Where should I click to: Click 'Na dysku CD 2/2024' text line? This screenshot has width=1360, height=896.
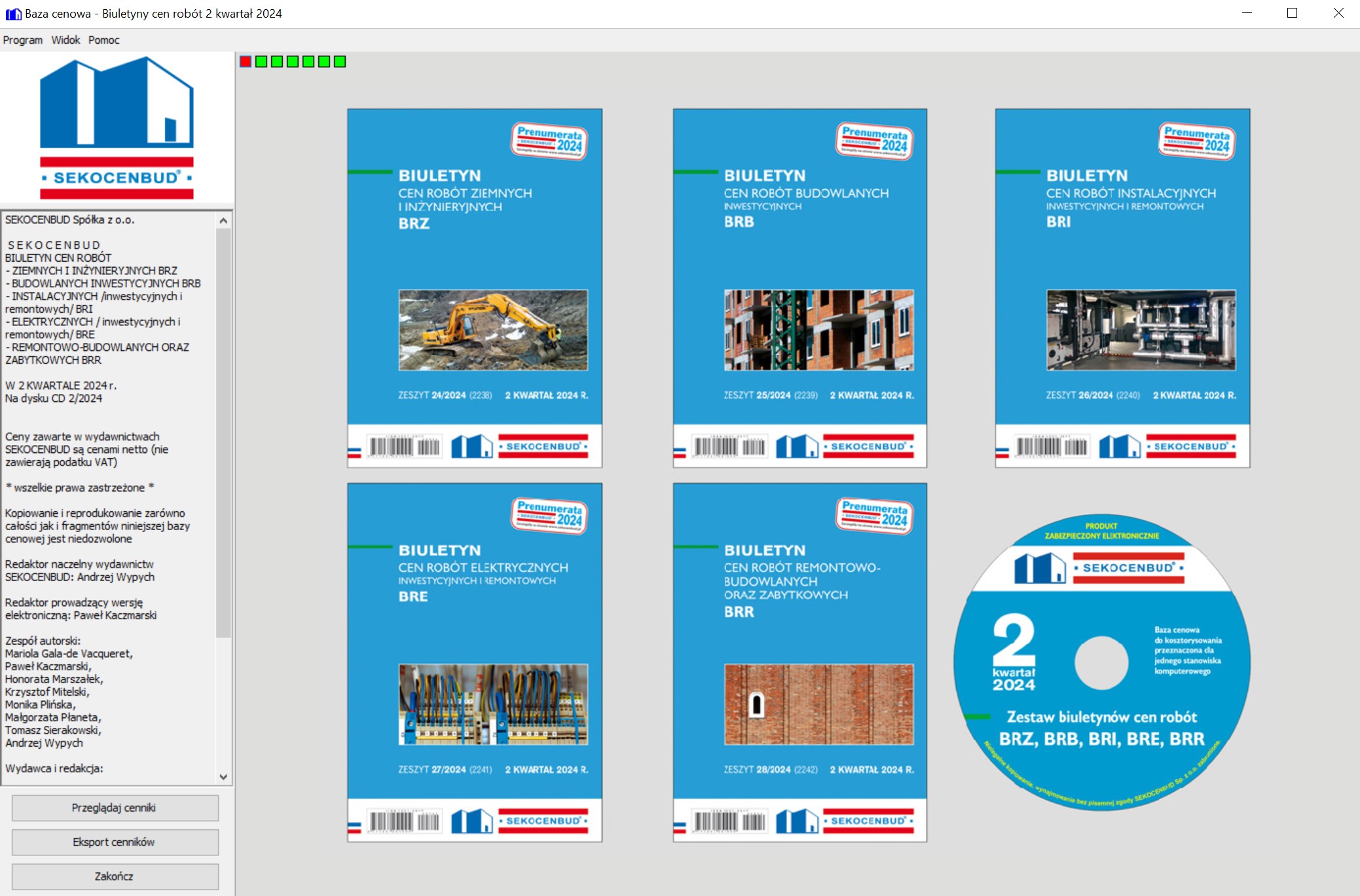click(54, 398)
